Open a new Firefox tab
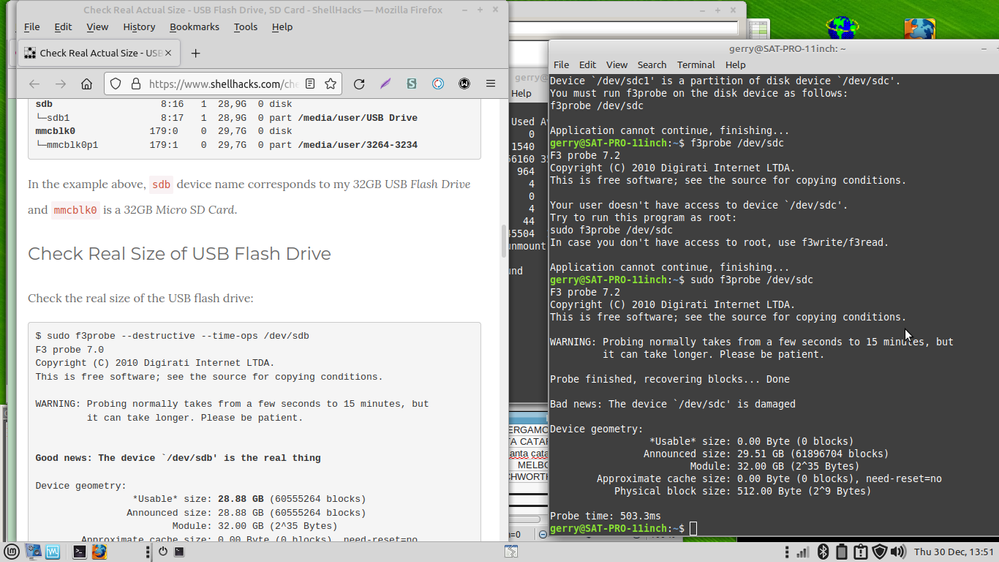 pos(195,53)
